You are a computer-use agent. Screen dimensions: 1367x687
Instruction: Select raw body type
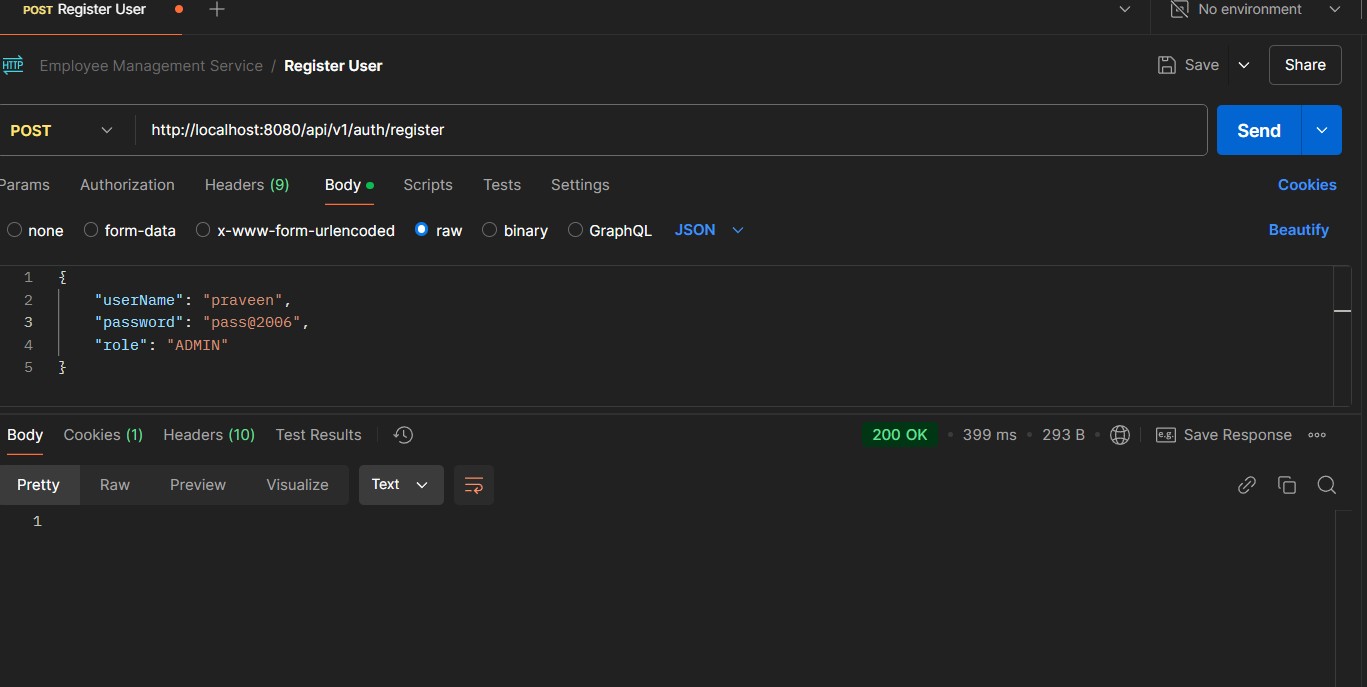pos(421,230)
